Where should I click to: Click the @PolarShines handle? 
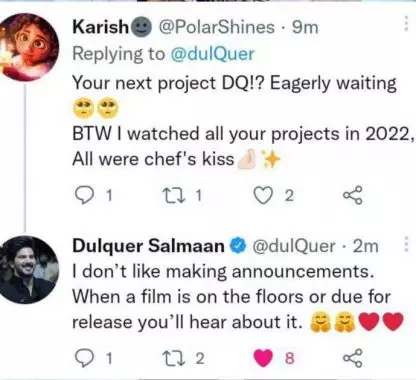click(217, 27)
